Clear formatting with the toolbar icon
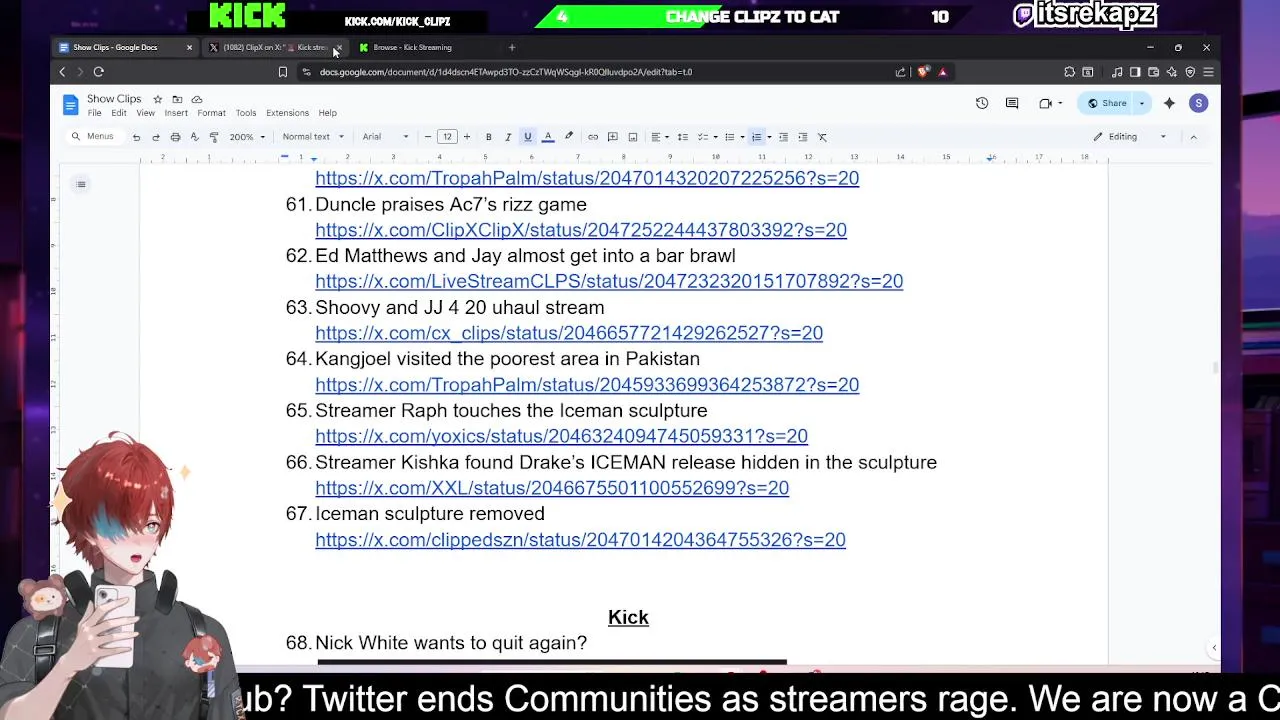This screenshot has width=1280, height=720. tap(822, 137)
